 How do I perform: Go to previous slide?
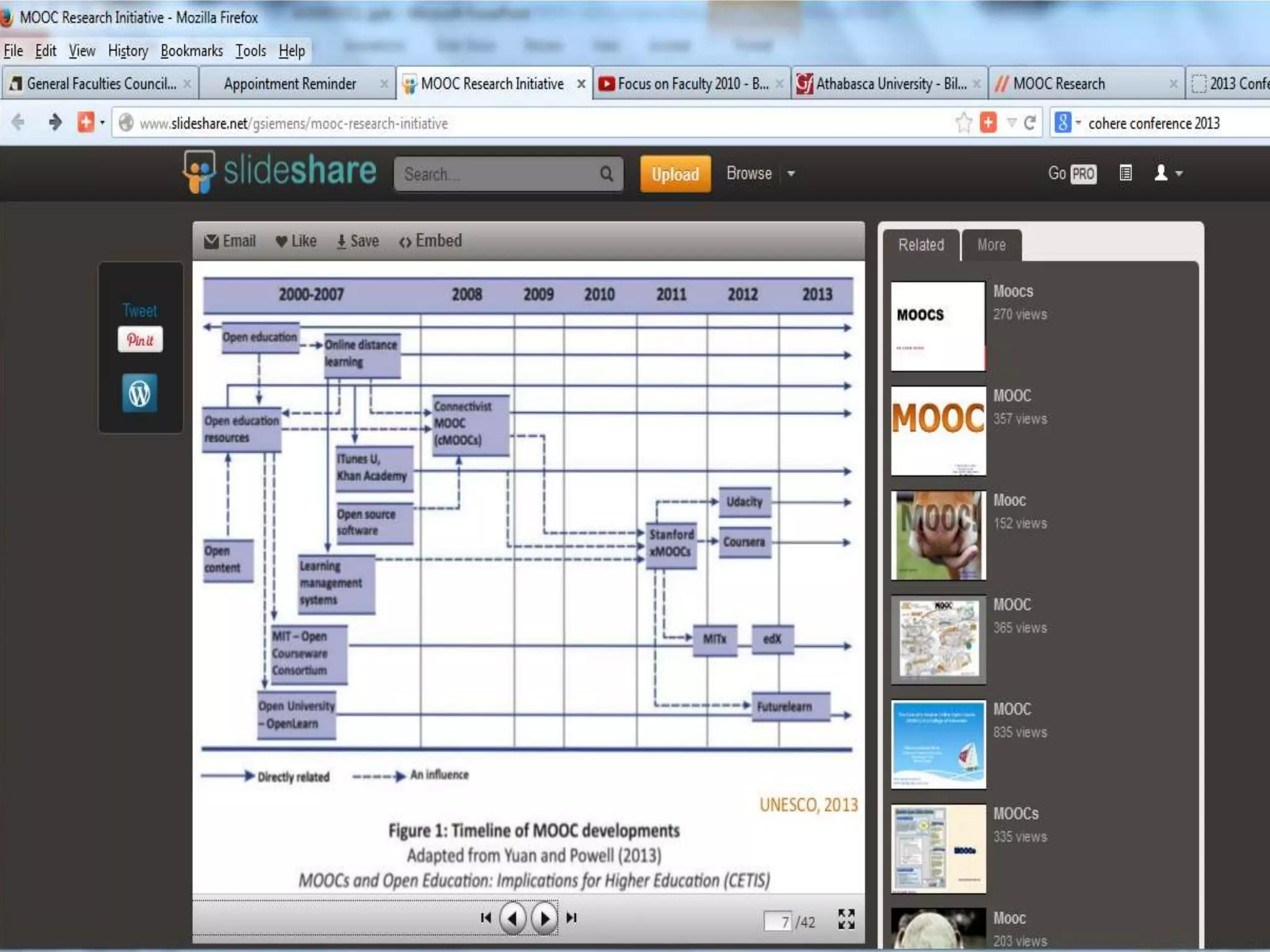point(512,918)
